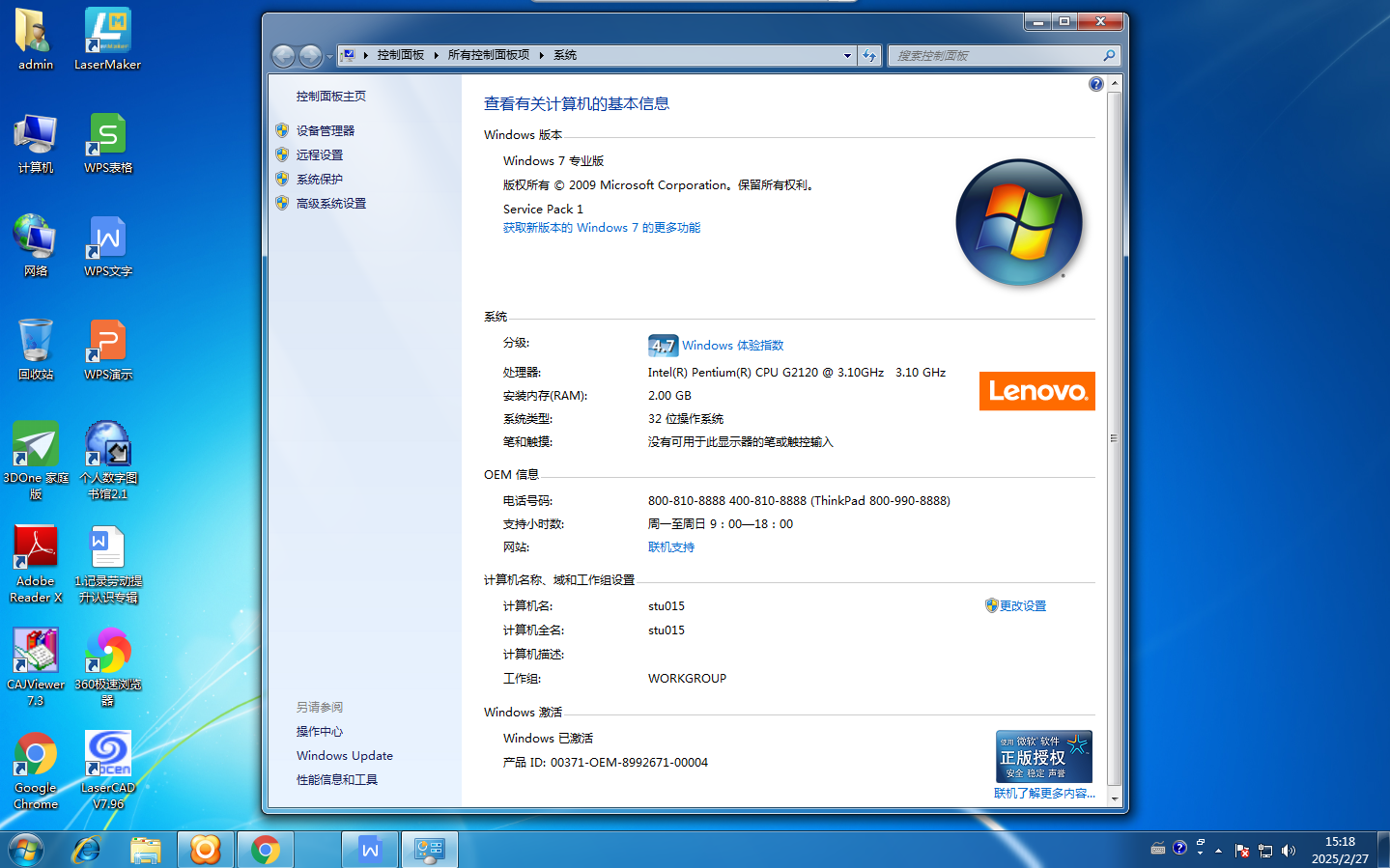Click the 正版授权 genuine software badge
Image resolution: width=1390 pixels, height=868 pixels.
[x=1044, y=756]
